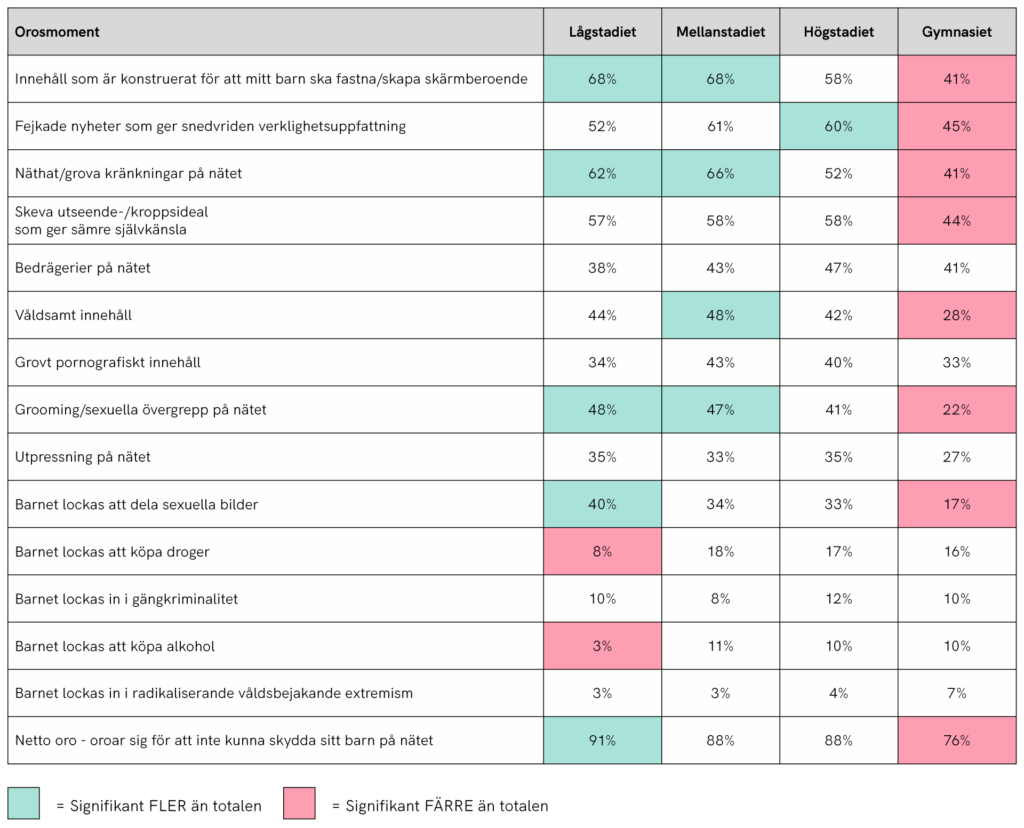Click the 91% cell under Lågstadiet

pyautogui.click(x=602, y=741)
